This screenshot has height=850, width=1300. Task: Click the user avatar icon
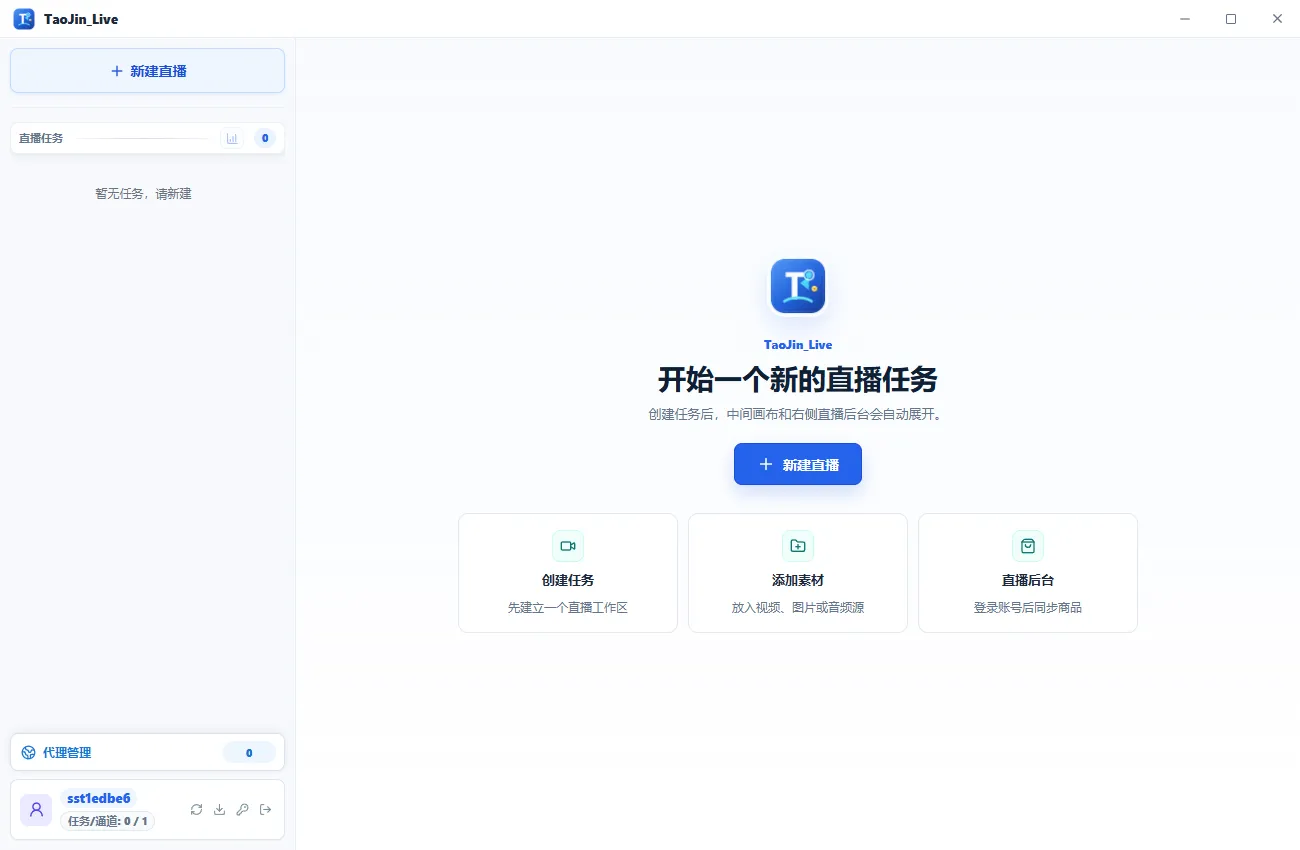[x=36, y=810]
